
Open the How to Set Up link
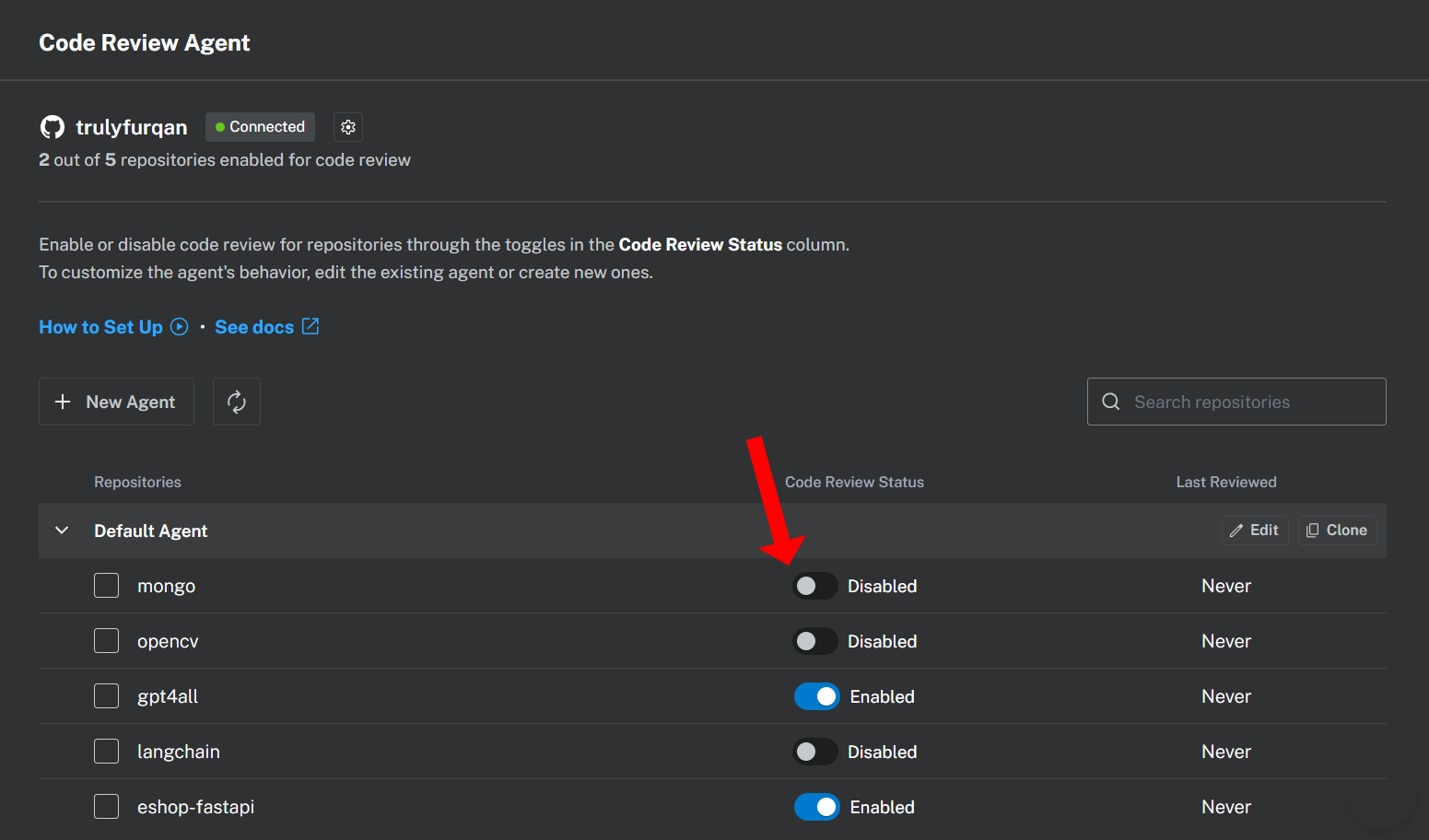coord(100,327)
